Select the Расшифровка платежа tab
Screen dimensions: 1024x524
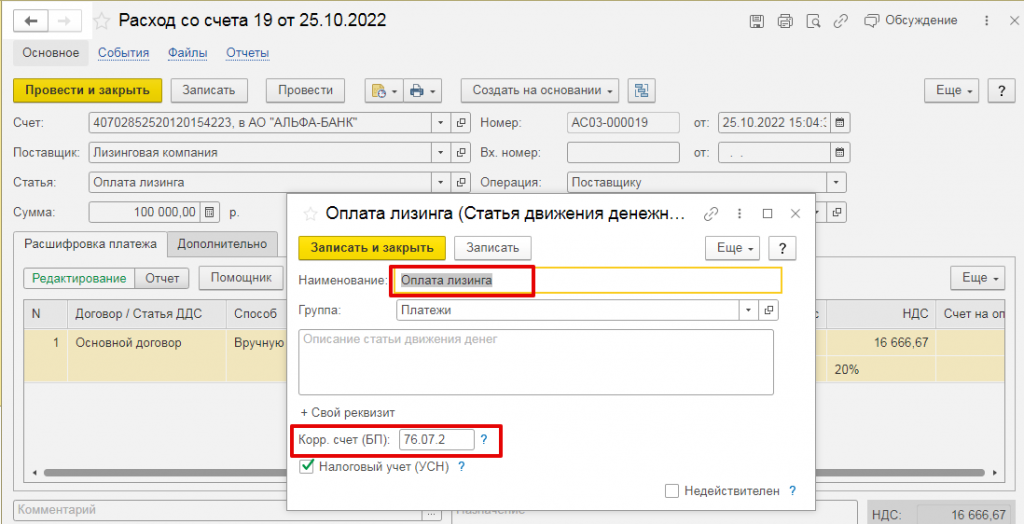point(90,244)
